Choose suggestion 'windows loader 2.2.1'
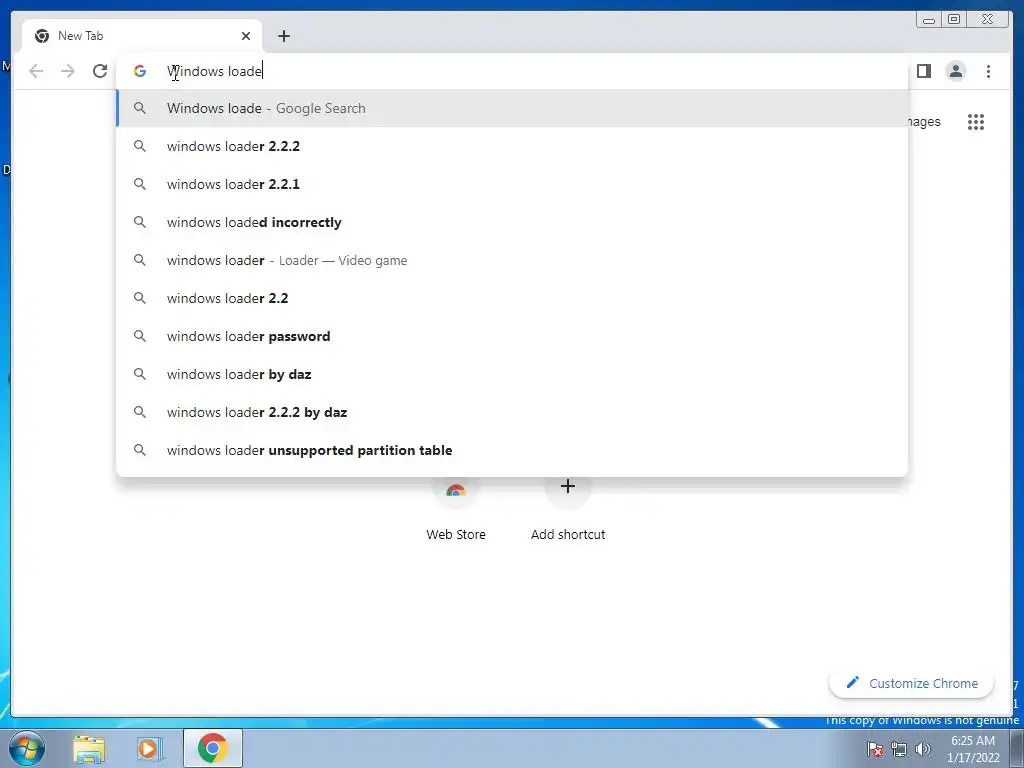This screenshot has height=768, width=1024. click(x=512, y=184)
